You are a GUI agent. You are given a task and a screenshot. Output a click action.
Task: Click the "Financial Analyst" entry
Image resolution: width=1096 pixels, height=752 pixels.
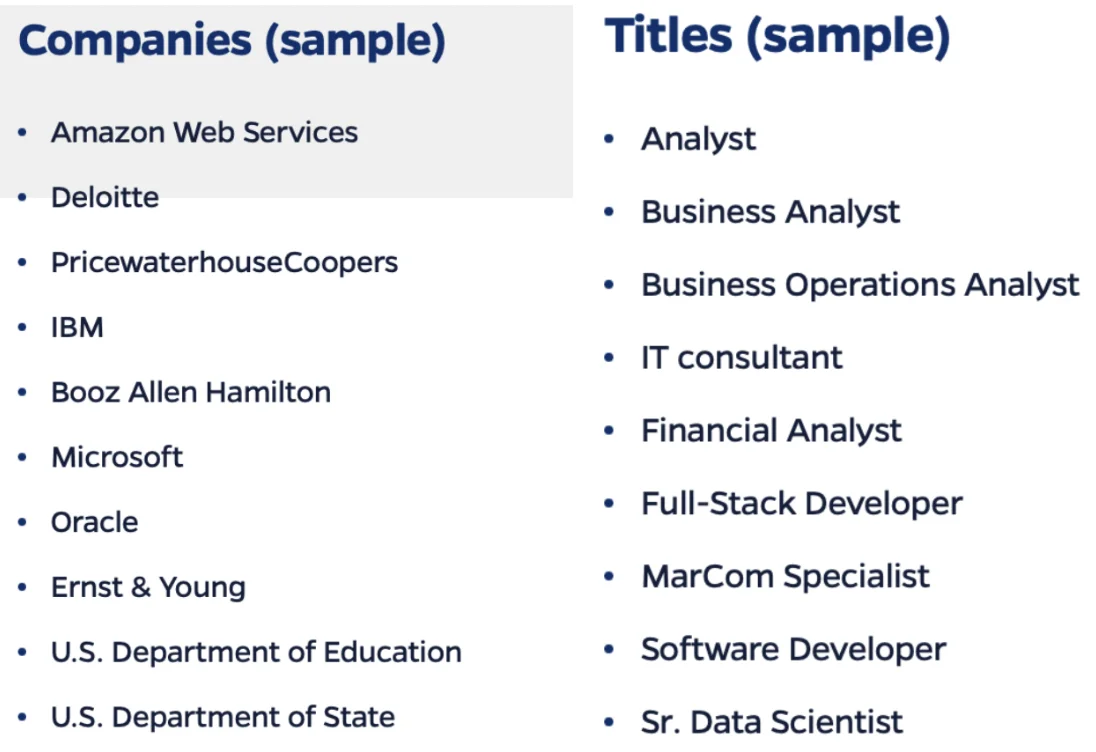[x=771, y=431]
